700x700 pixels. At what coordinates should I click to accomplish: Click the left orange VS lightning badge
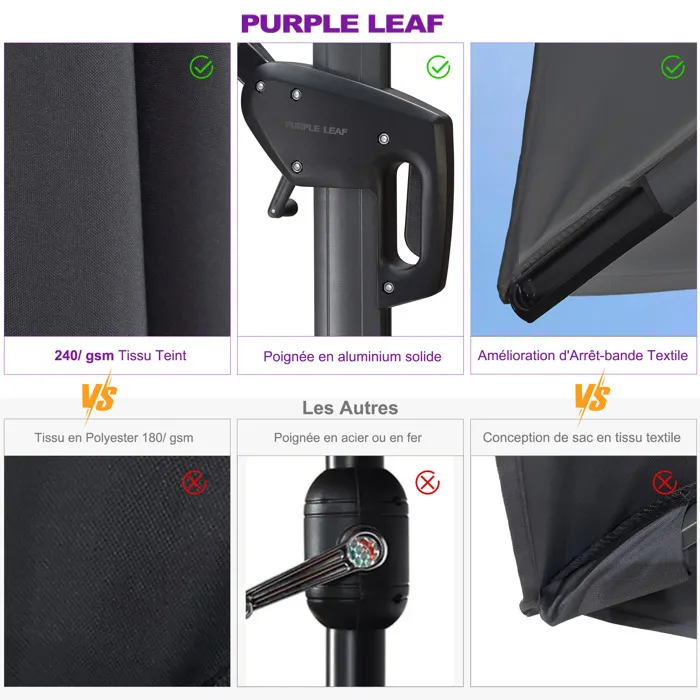[x=99, y=396]
